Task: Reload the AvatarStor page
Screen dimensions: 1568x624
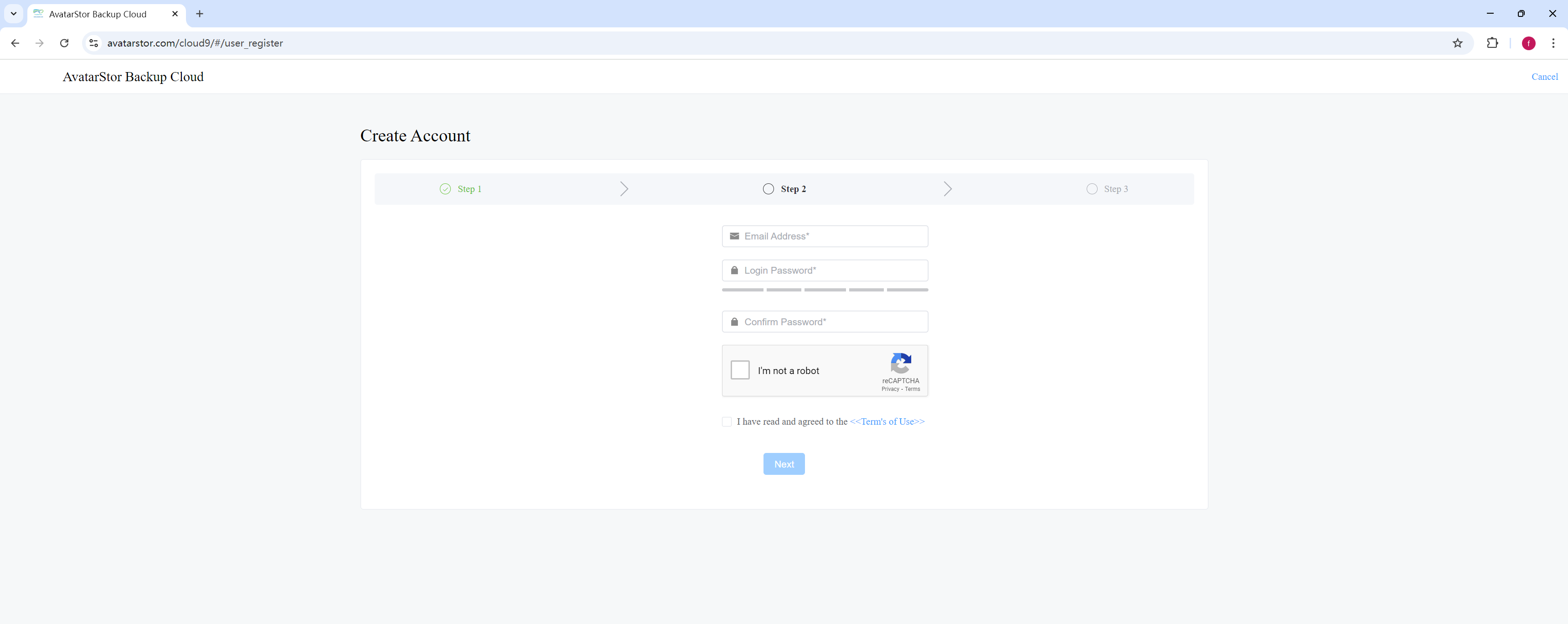Action: click(x=64, y=43)
